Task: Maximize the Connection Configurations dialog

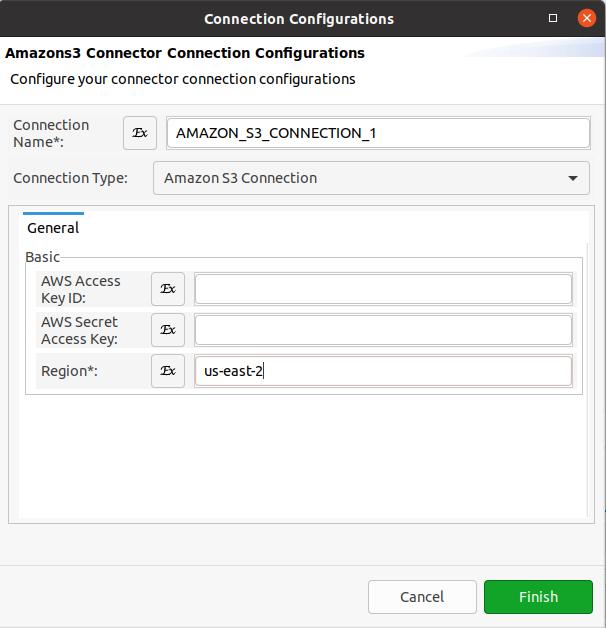Action: (553, 18)
